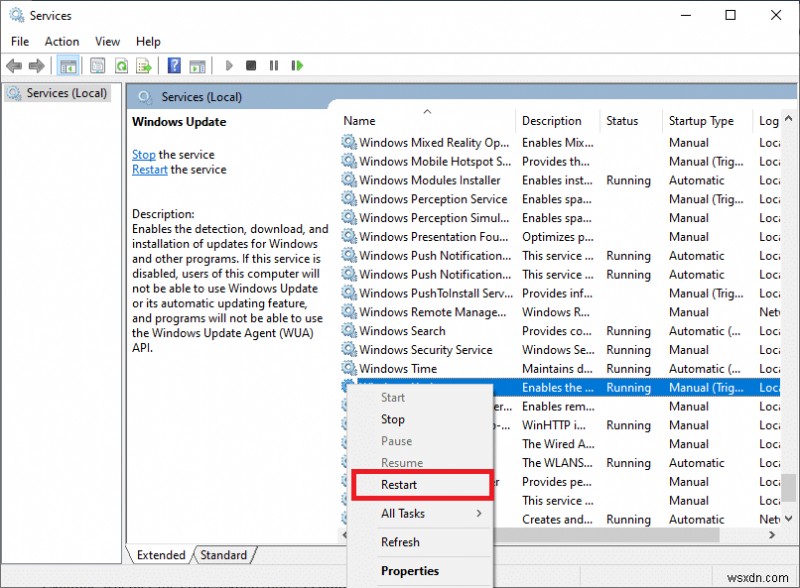This screenshot has height=588, width=800.
Task: Click the Stop the service link
Action: (x=143, y=154)
